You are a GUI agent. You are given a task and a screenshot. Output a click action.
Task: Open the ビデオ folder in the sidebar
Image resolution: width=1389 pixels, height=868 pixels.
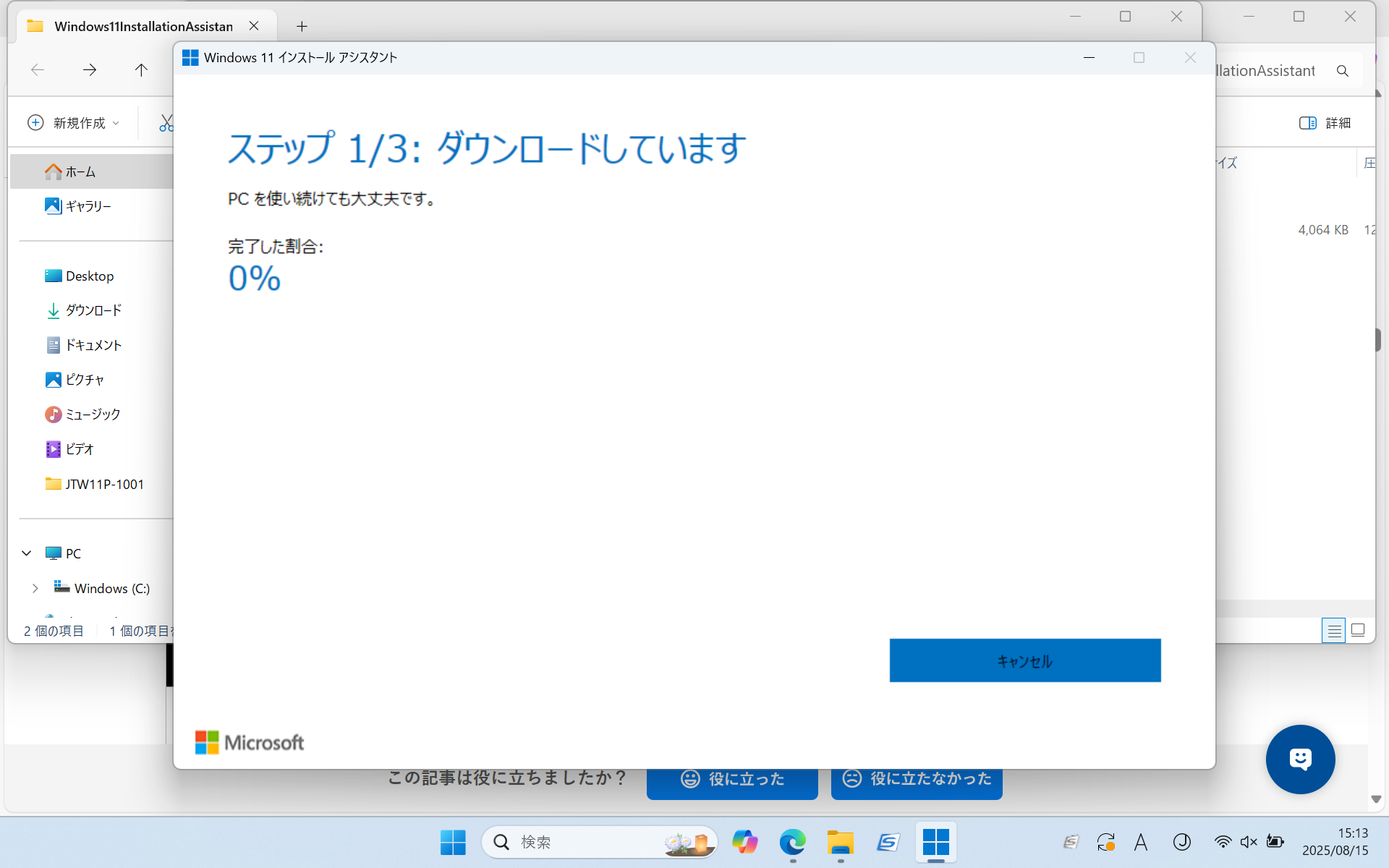(x=79, y=449)
